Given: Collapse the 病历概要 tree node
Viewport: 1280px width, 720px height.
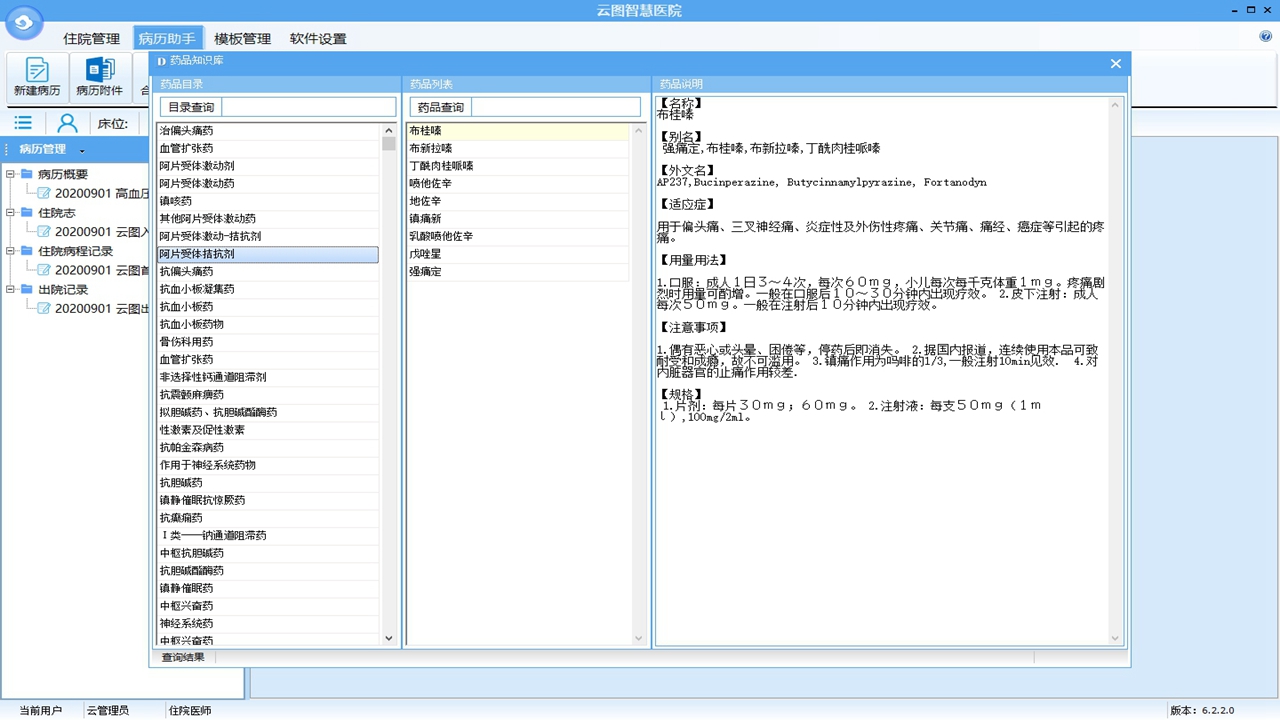Looking at the screenshot, I should coord(11,174).
